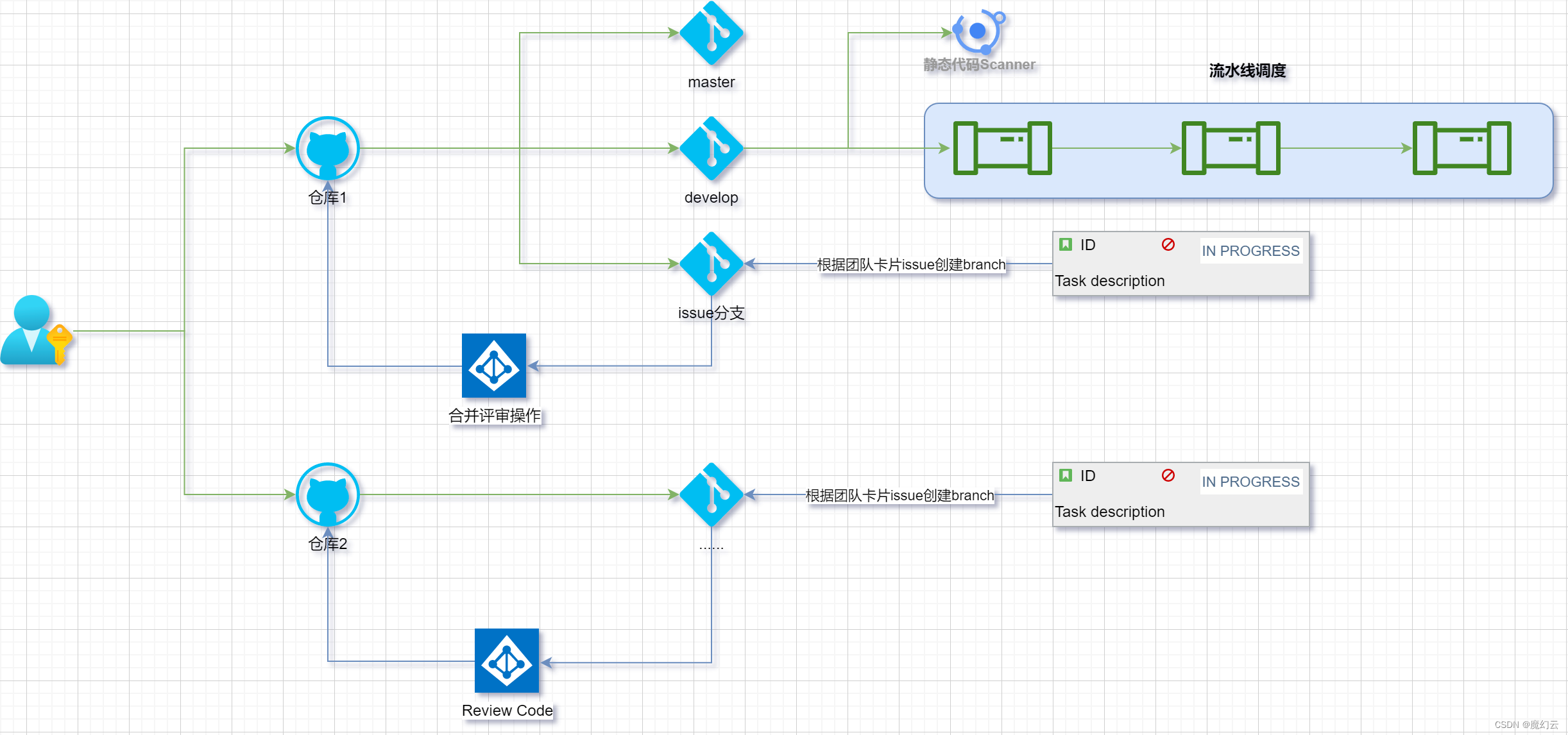Screen dimensions: 1568x735
Task: Select the 仓库1 label
Action: click(x=328, y=198)
